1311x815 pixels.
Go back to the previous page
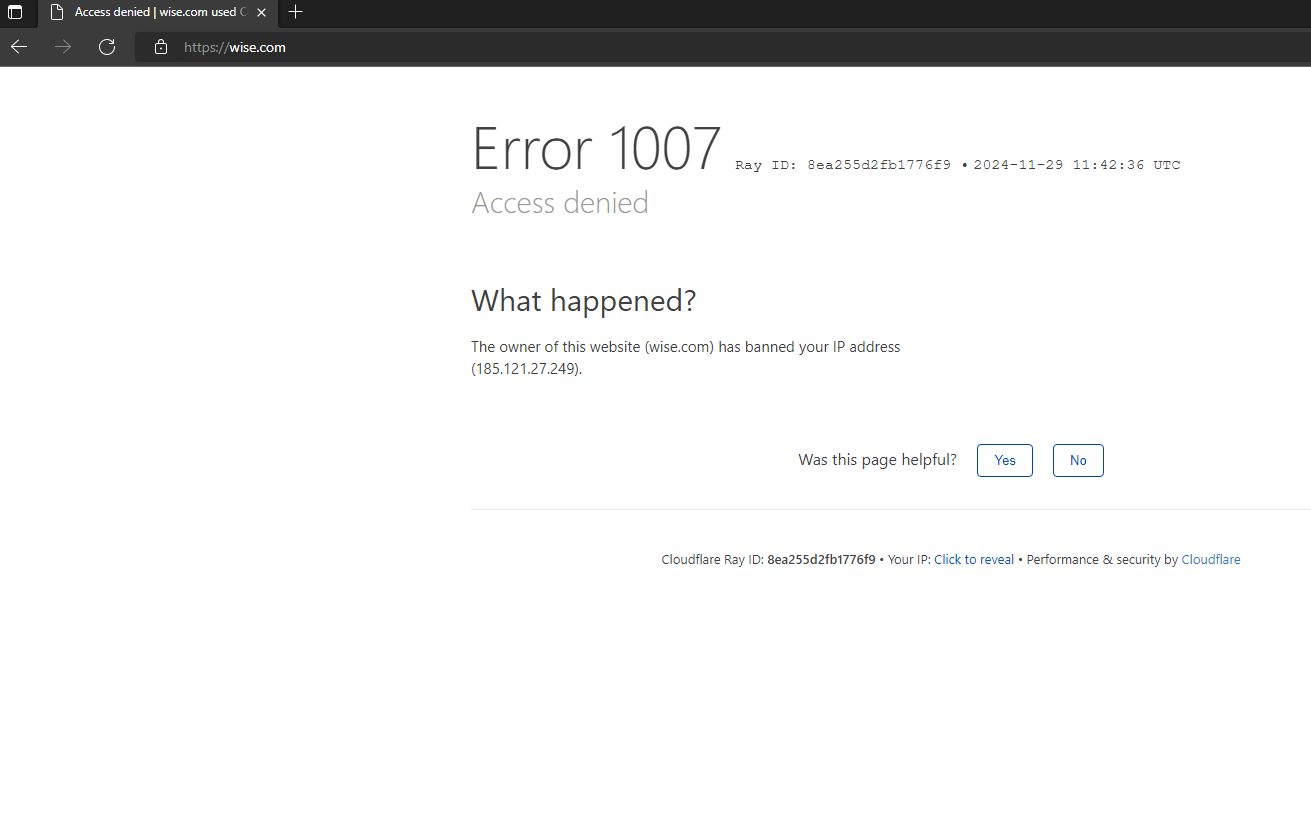coord(19,47)
